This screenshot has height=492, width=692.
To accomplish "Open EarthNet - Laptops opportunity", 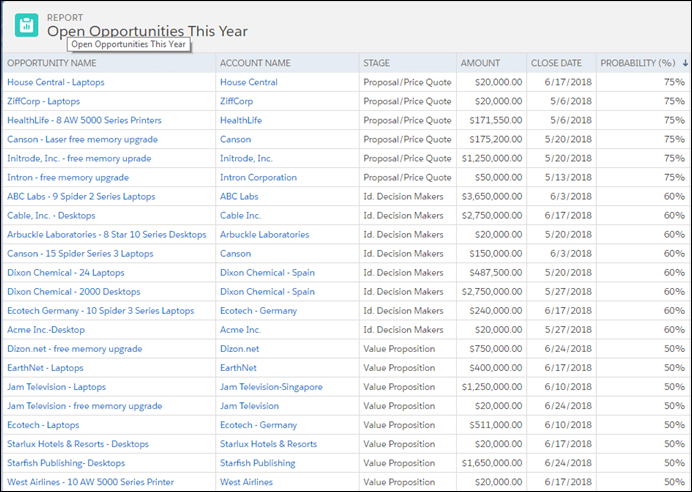I will tap(45, 368).
